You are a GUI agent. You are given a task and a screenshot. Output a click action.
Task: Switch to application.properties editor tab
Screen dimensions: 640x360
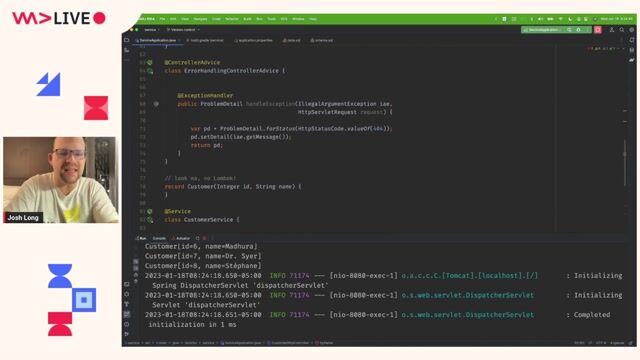253,40
